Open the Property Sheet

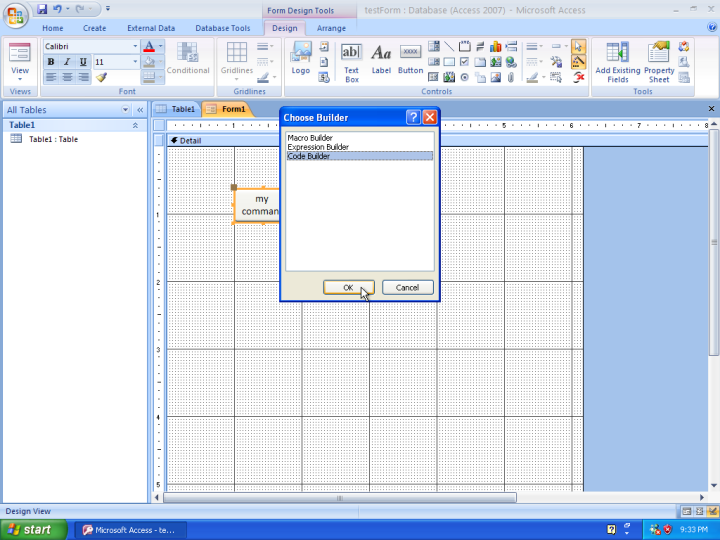[x=659, y=62]
